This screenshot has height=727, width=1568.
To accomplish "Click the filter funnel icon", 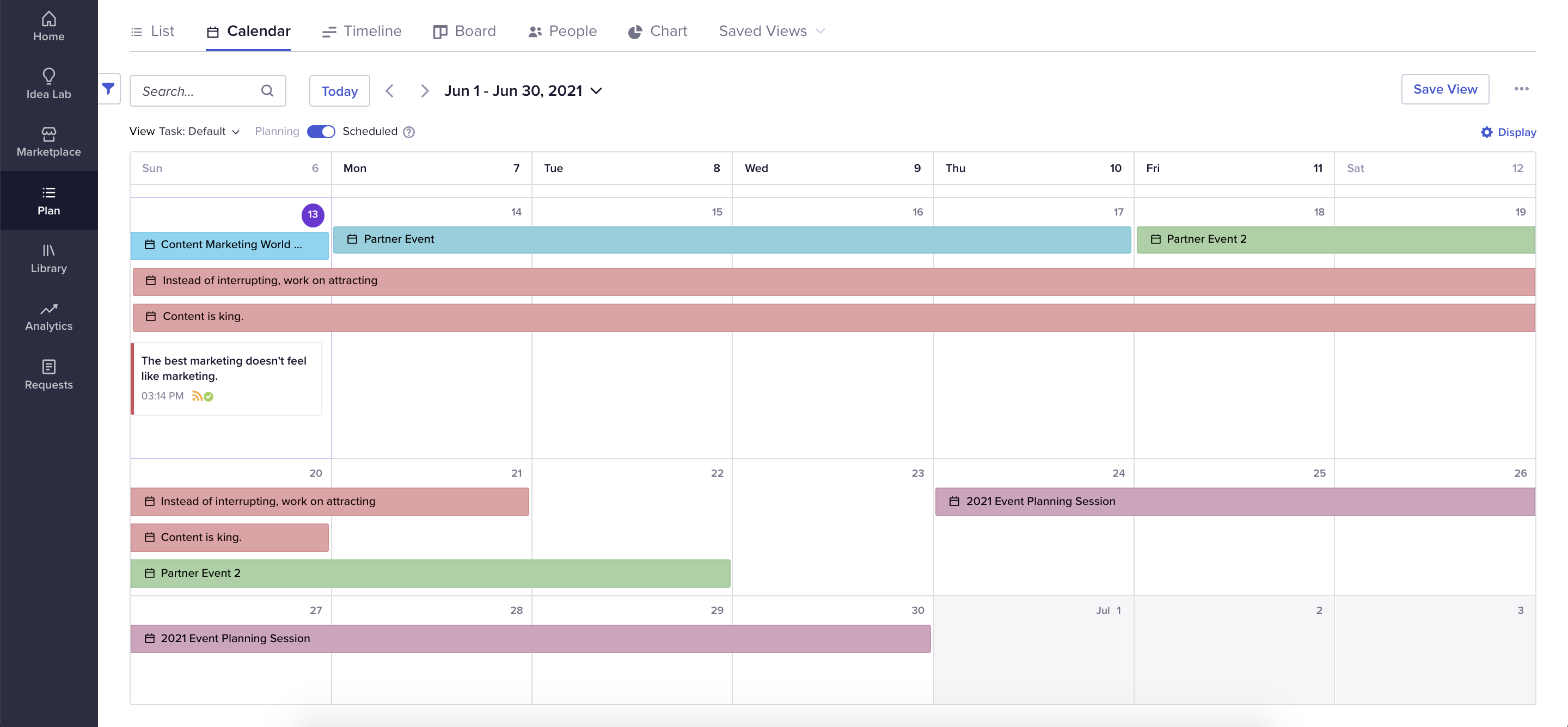I will click(108, 89).
